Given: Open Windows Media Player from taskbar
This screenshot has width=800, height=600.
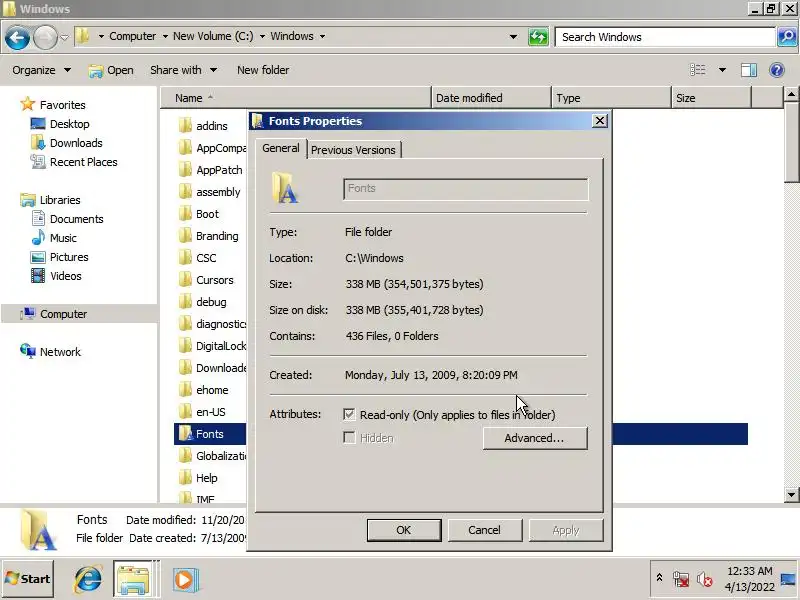Looking at the screenshot, I should (185, 580).
